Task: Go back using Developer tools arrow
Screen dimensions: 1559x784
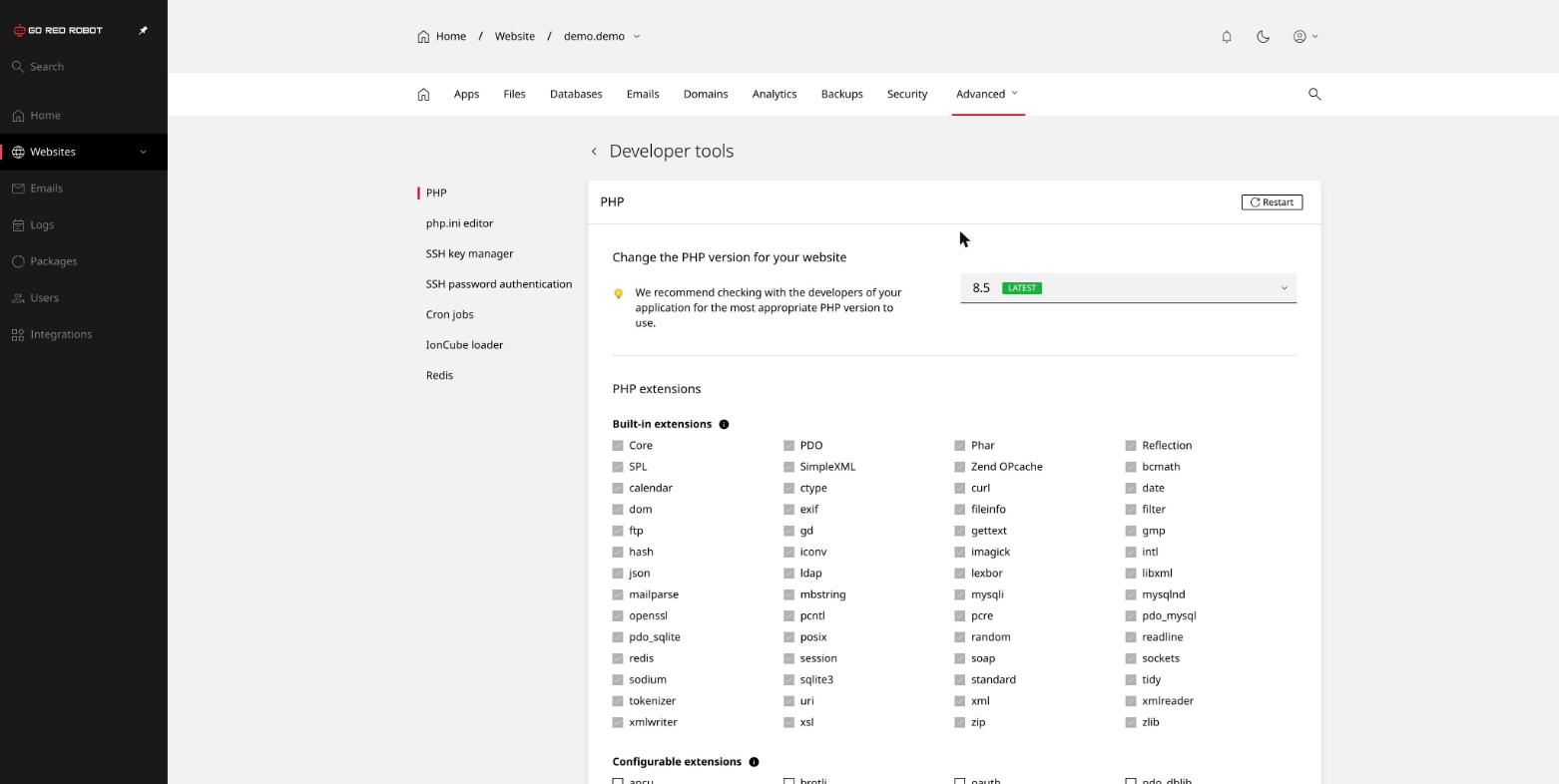Action: coord(594,152)
